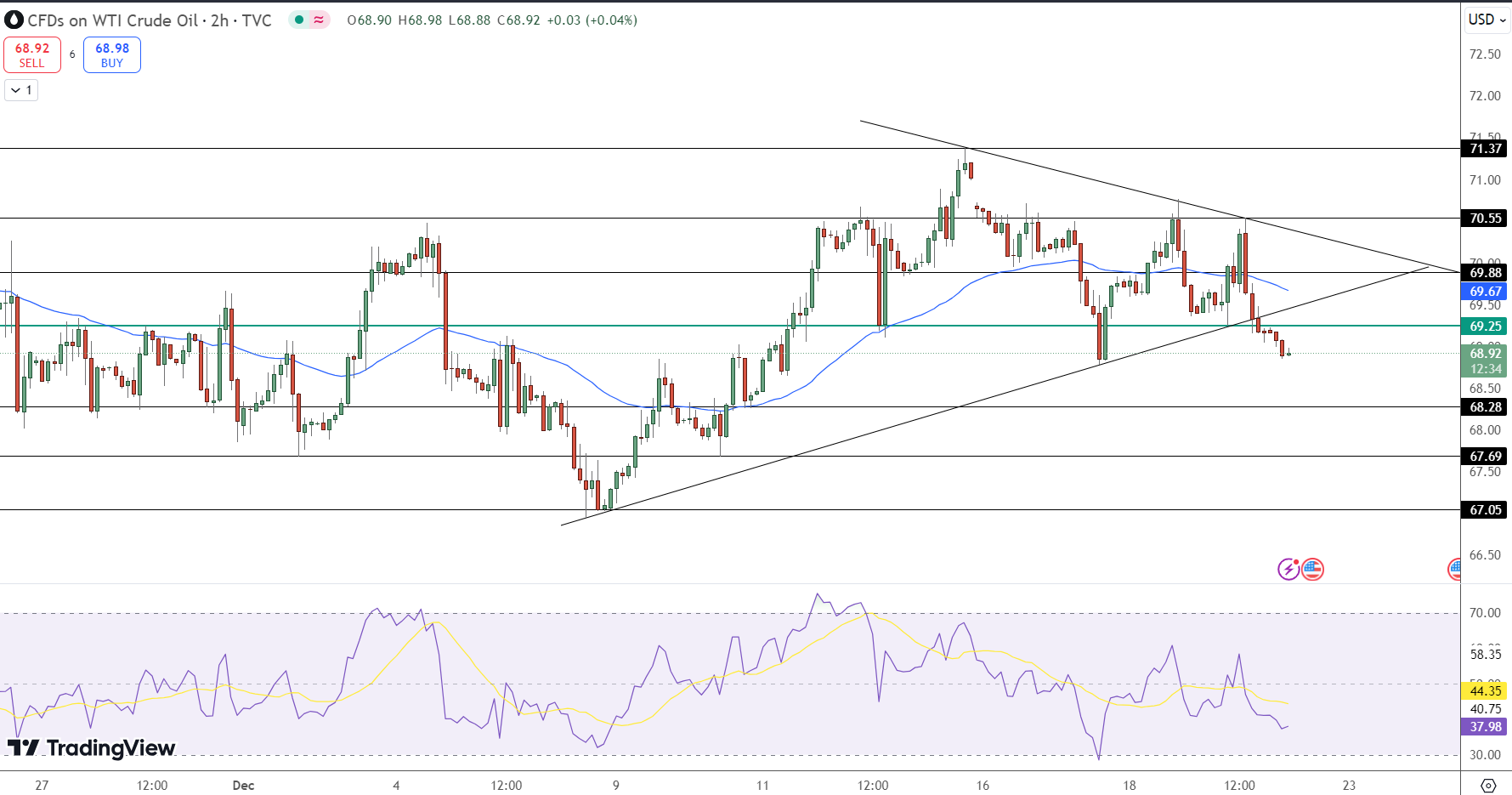Click the 4 date label on time axis
The width and height of the screenshot is (1512, 795).
tap(396, 785)
